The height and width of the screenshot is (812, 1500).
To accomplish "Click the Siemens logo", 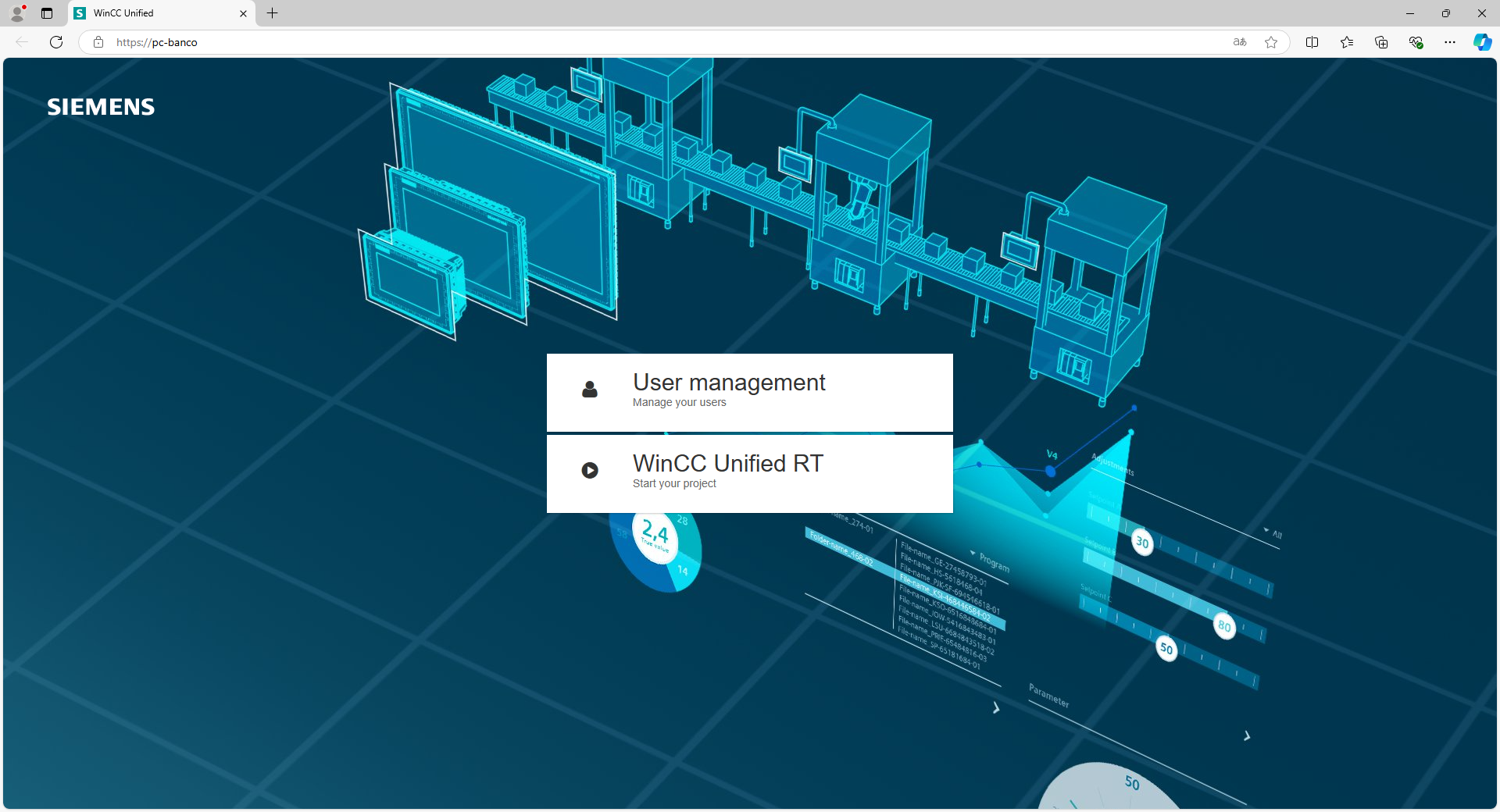I will click(101, 107).
